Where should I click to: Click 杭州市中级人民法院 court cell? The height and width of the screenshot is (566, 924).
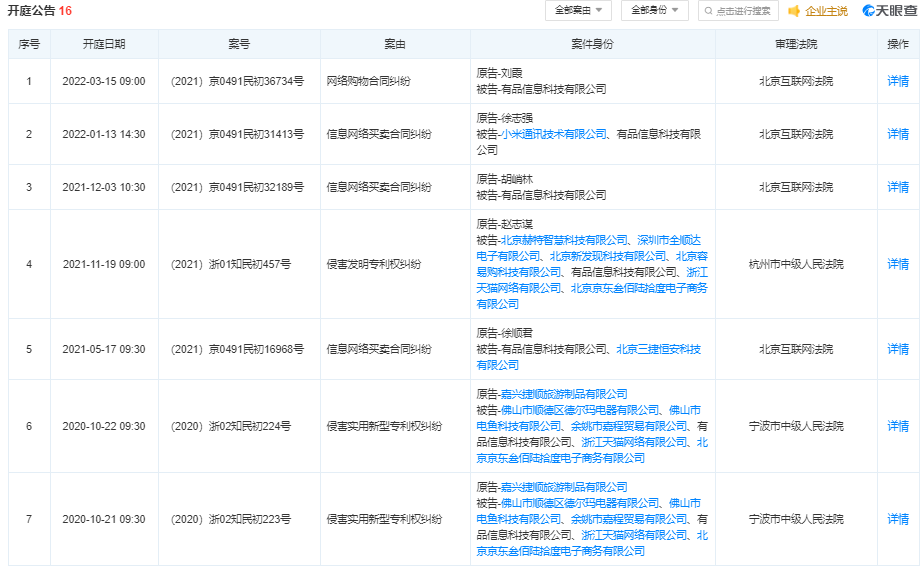point(796,264)
